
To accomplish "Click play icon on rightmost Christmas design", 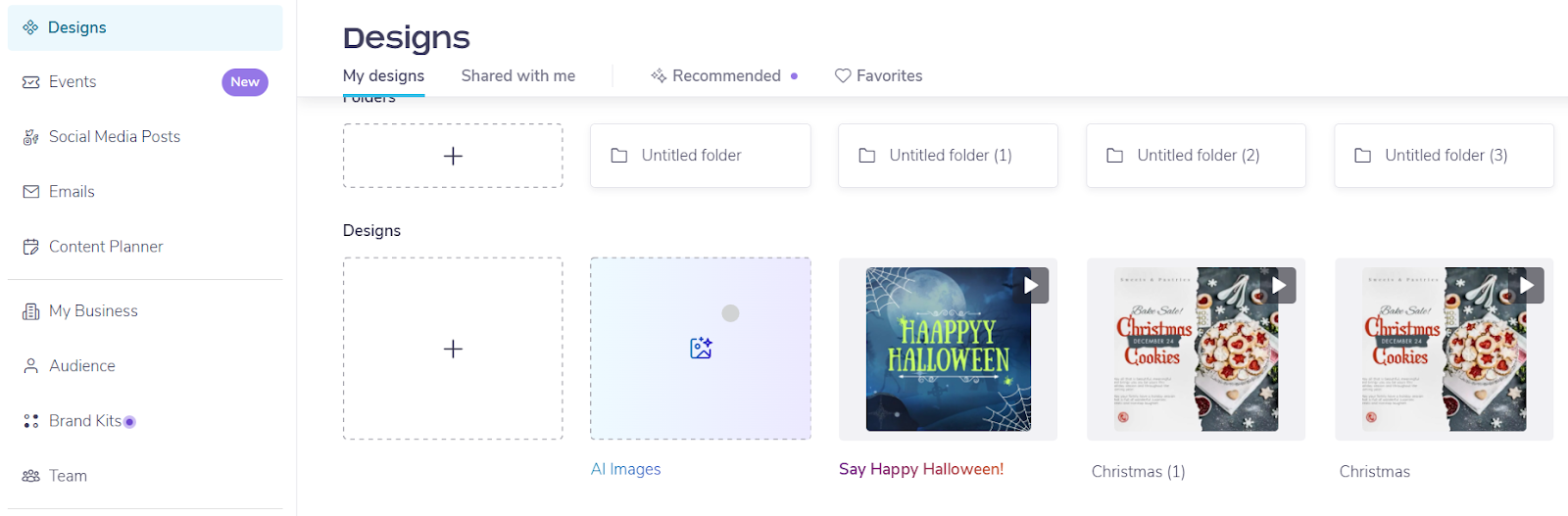I will pos(1527,286).
